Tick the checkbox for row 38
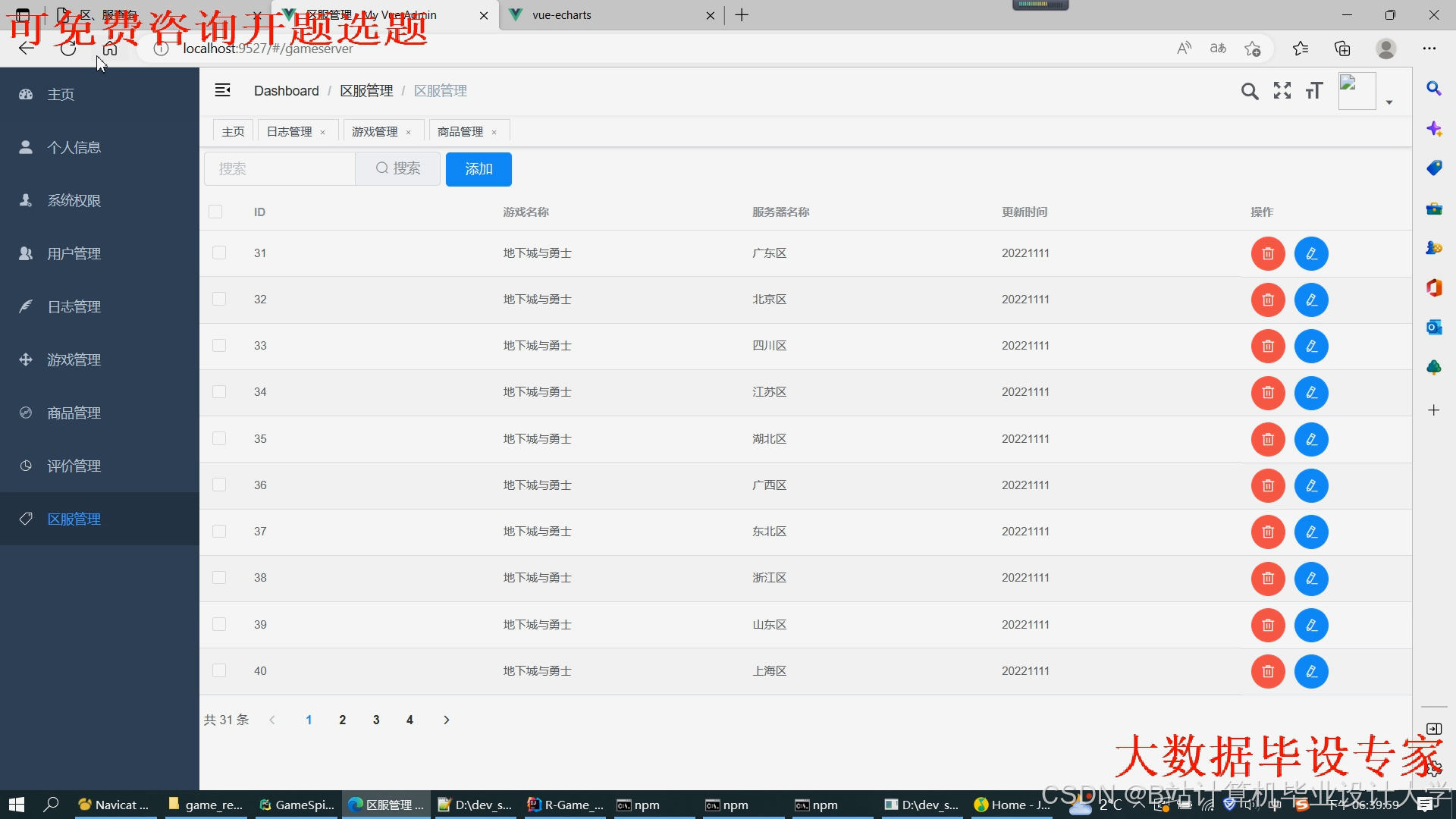 (x=219, y=578)
